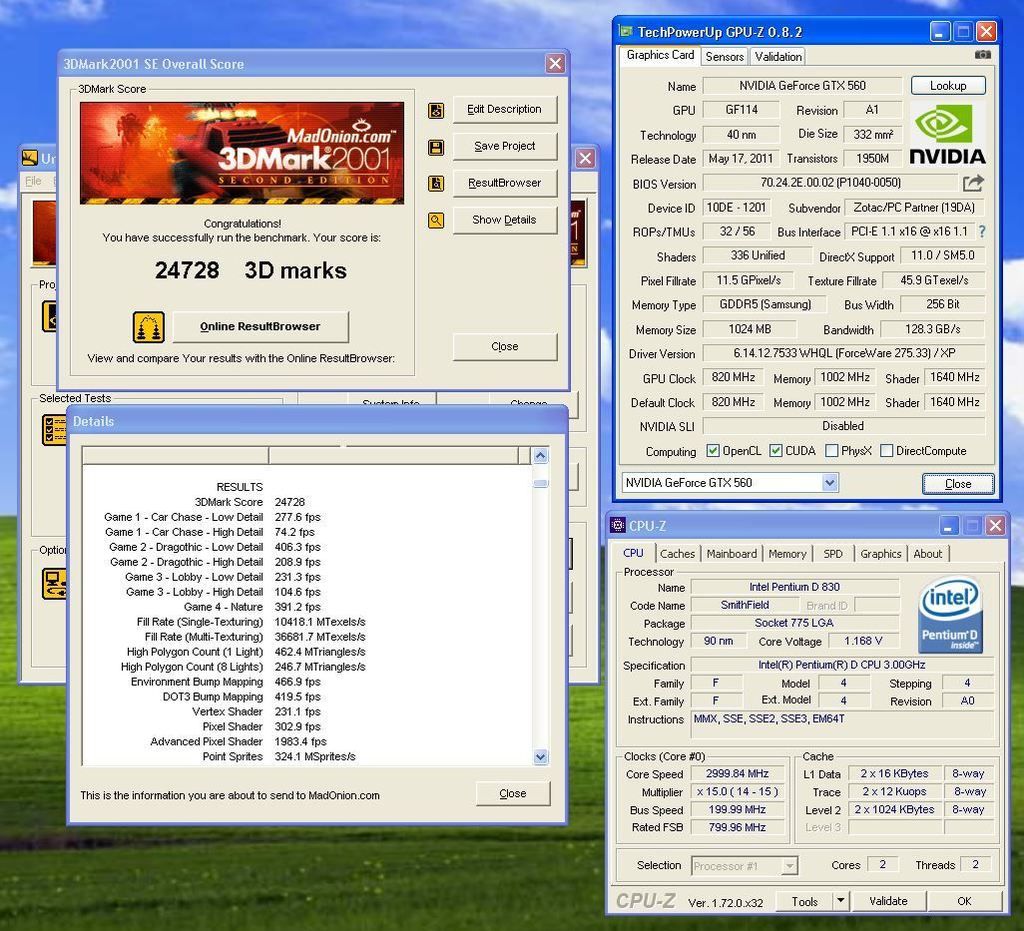
Task: Open the Processor #1 selection dropdown
Action: 790,866
